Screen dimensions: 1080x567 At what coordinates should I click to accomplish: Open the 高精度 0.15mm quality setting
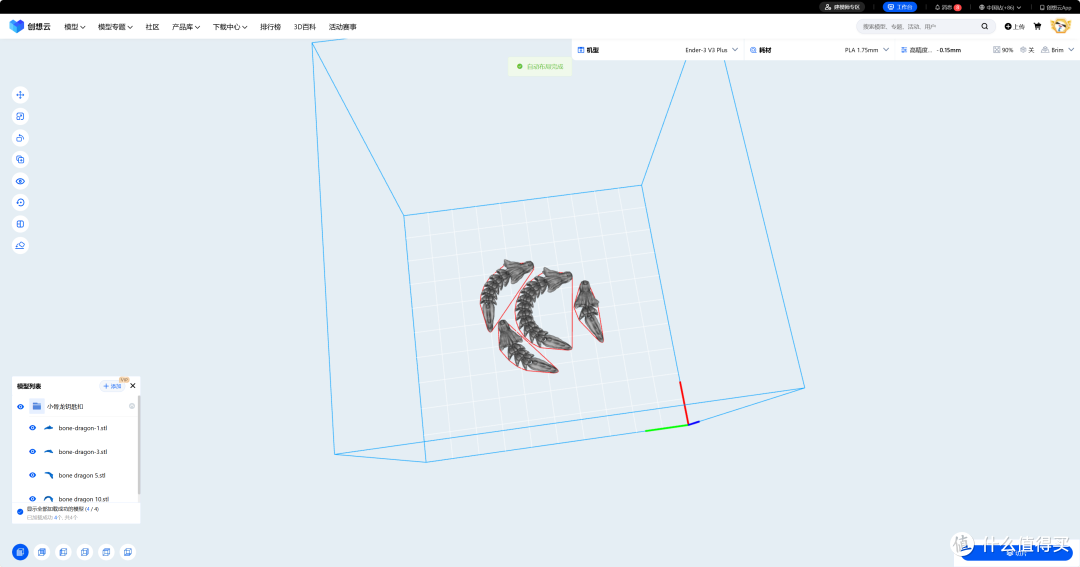(x=931, y=50)
